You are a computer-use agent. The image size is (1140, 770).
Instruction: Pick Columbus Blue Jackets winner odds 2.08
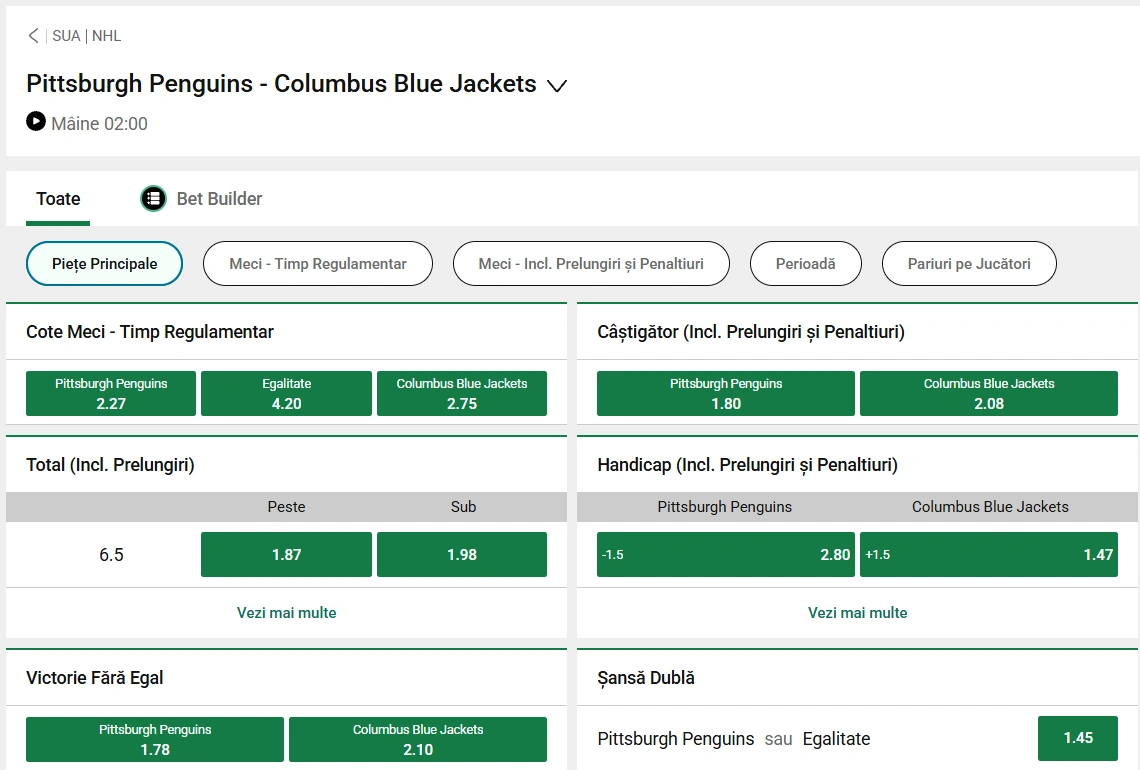pos(988,394)
